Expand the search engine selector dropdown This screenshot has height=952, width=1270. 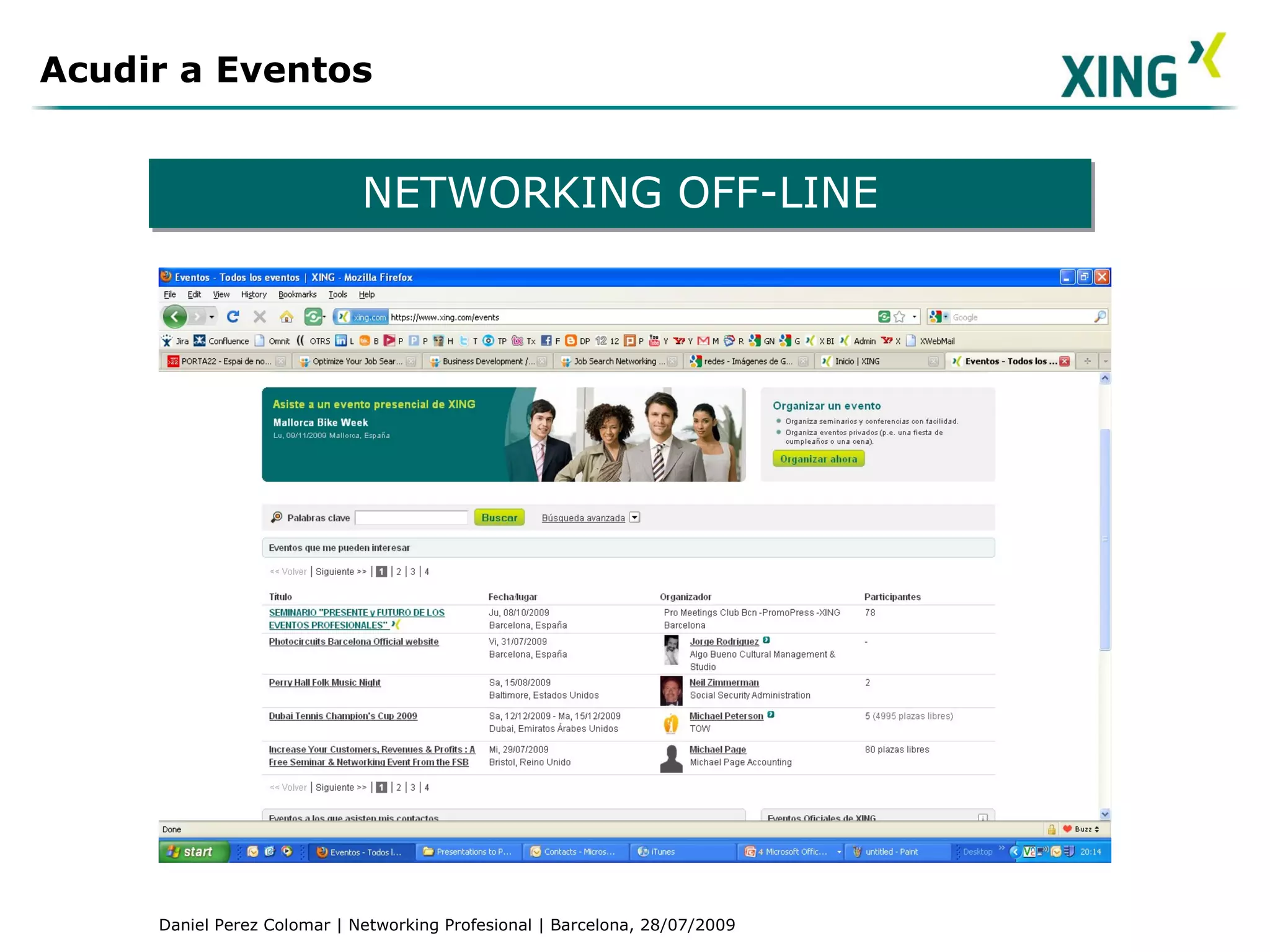pyautogui.click(x=946, y=317)
